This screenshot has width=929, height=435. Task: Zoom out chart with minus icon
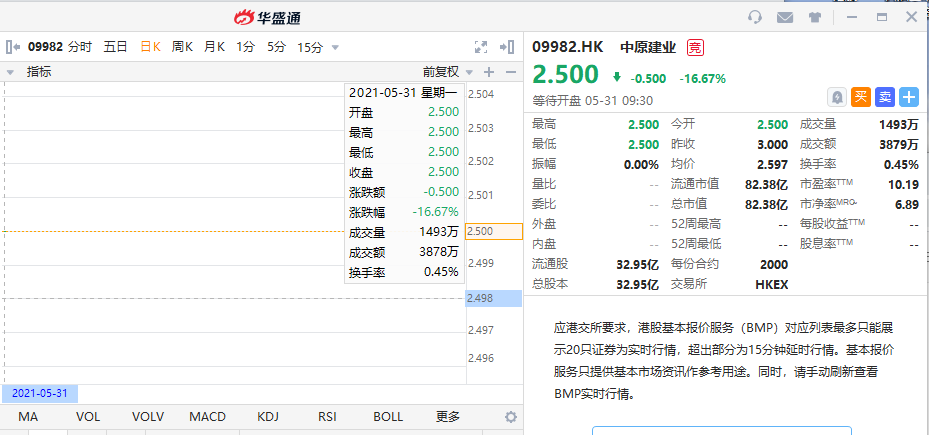click(511, 72)
